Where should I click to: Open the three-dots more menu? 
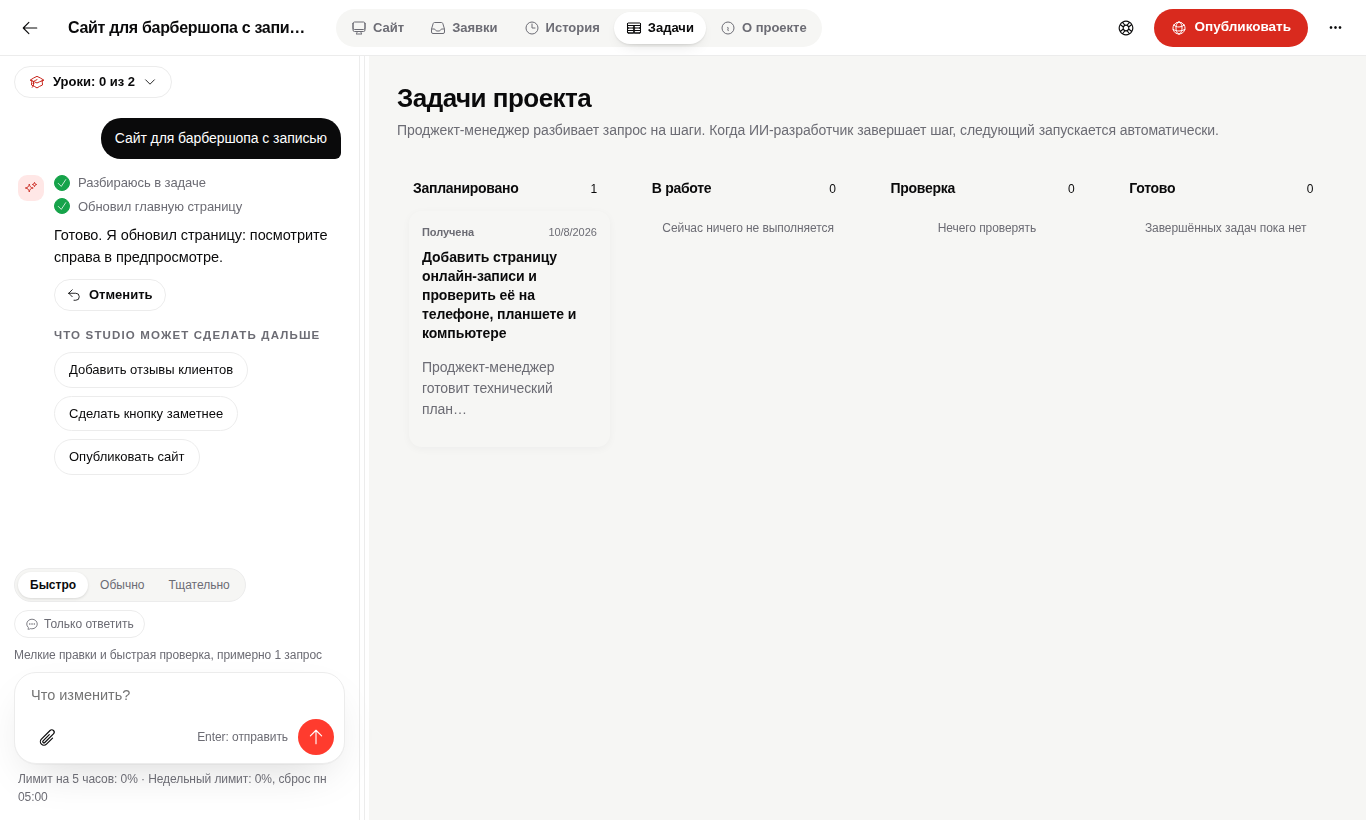(1335, 28)
